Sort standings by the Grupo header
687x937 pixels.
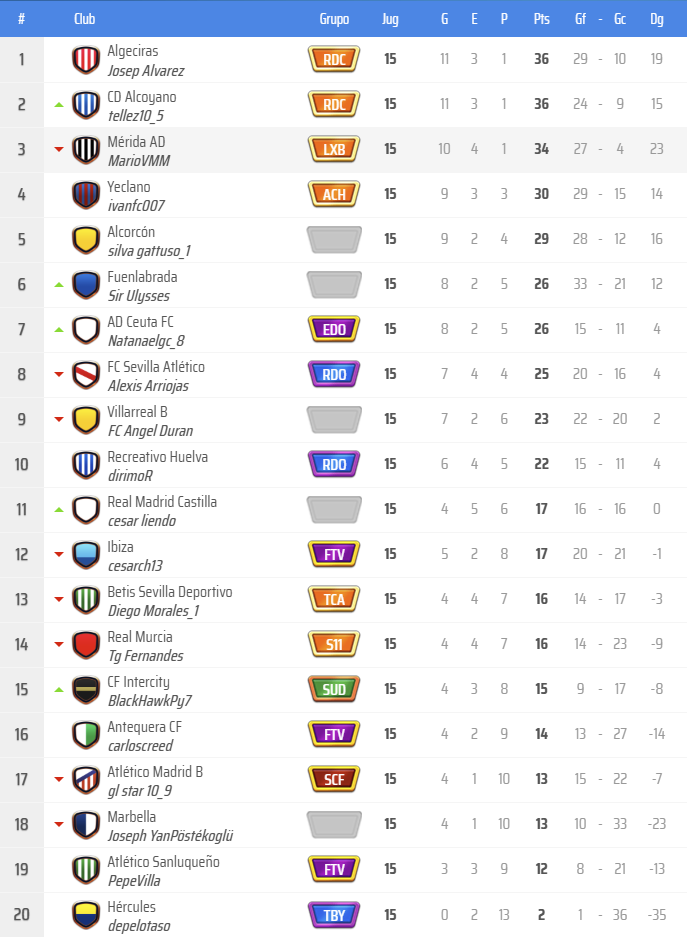(334, 19)
